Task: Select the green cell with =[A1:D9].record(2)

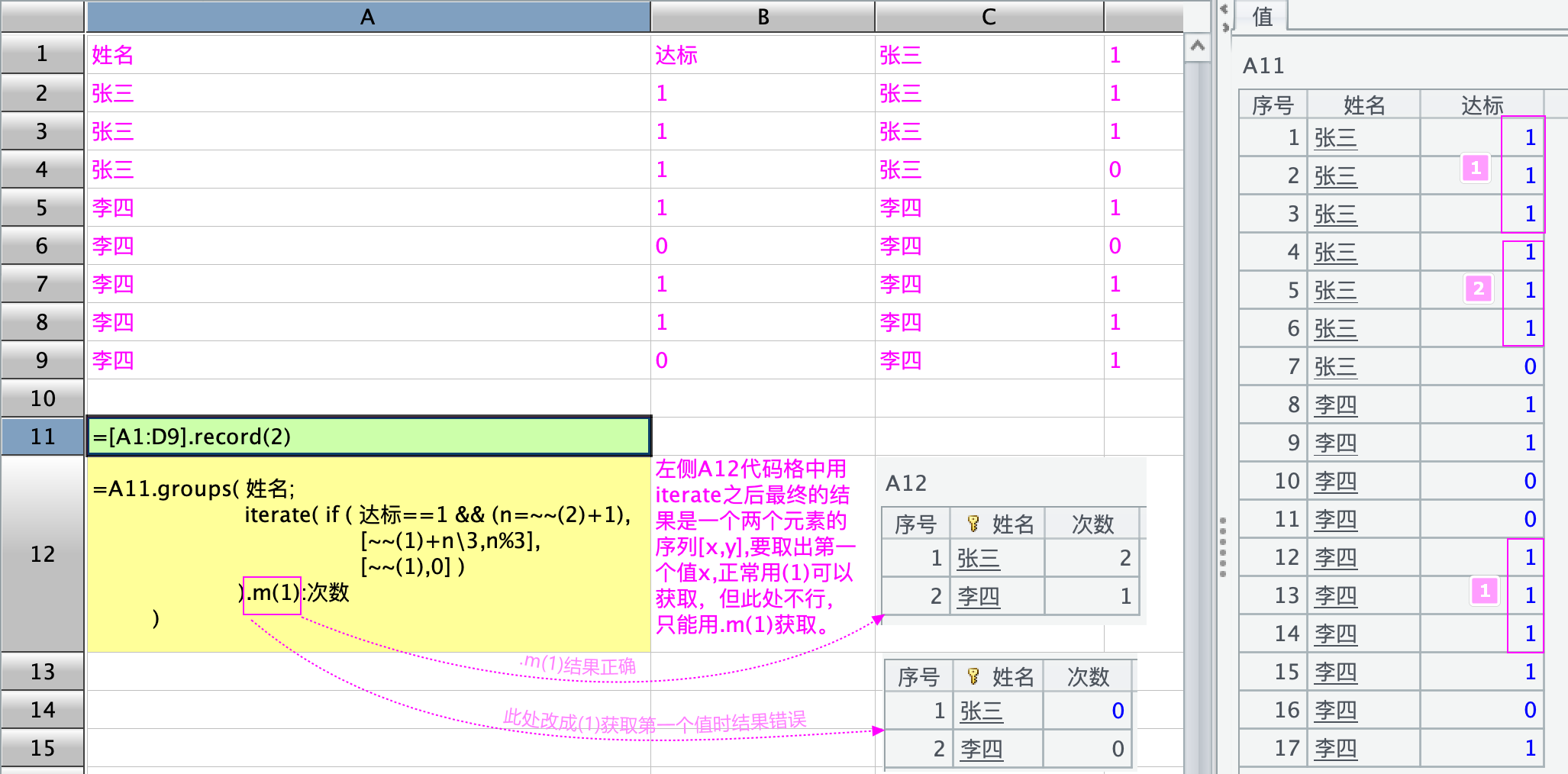Action: pyautogui.click(x=368, y=437)
